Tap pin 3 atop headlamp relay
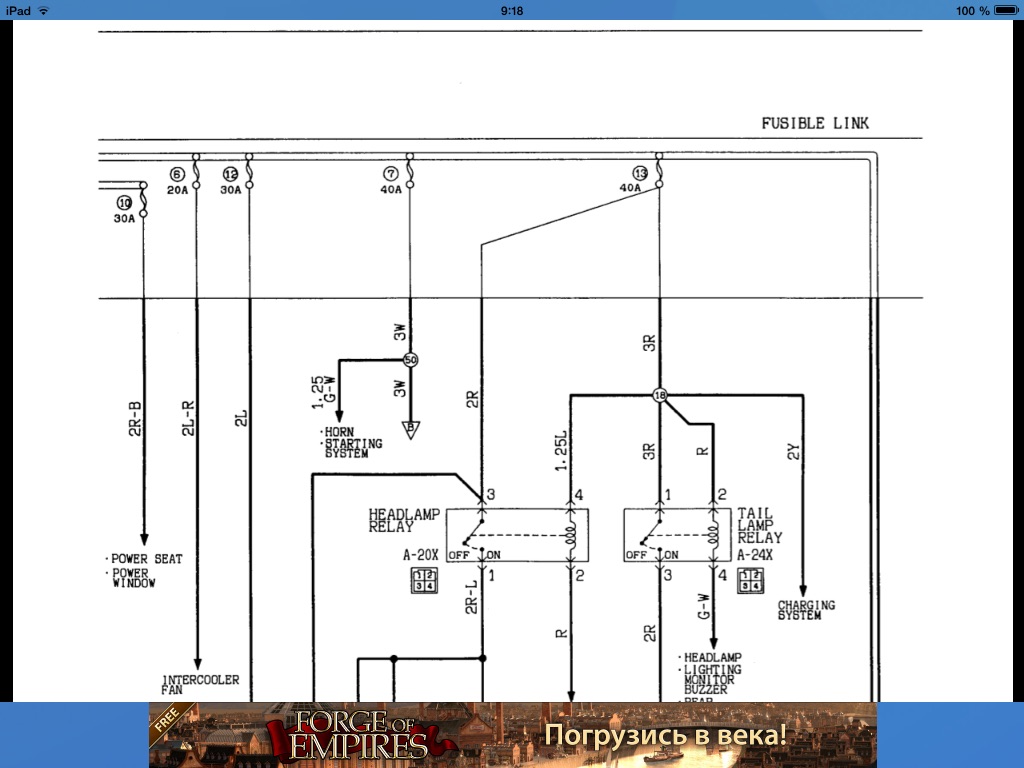The height and width of the screenshot is (768, 1024). pyautogui.click(x=491, y=494)
